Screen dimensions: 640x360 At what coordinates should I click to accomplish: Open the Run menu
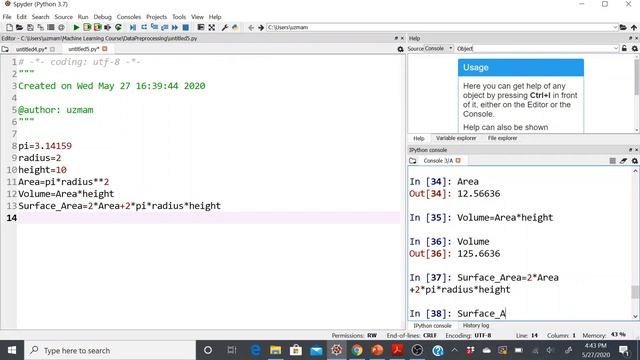(x=83, y=17)
